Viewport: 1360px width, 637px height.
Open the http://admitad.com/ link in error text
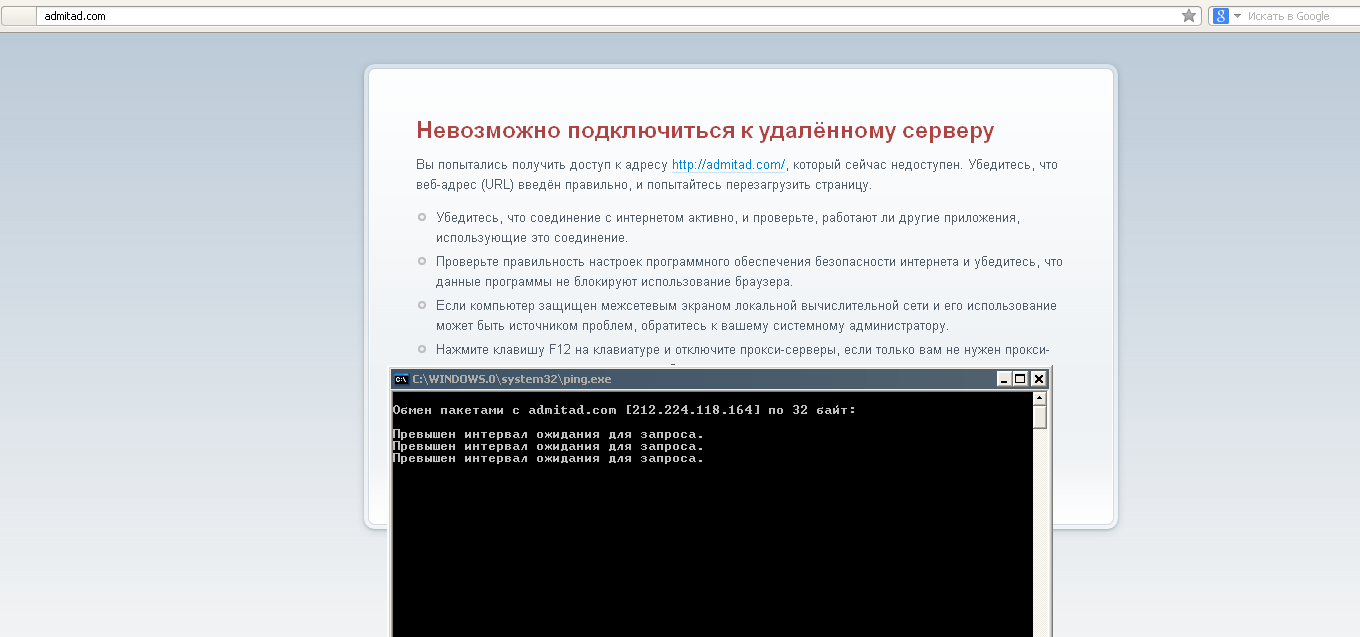click(x=728, y=164)
